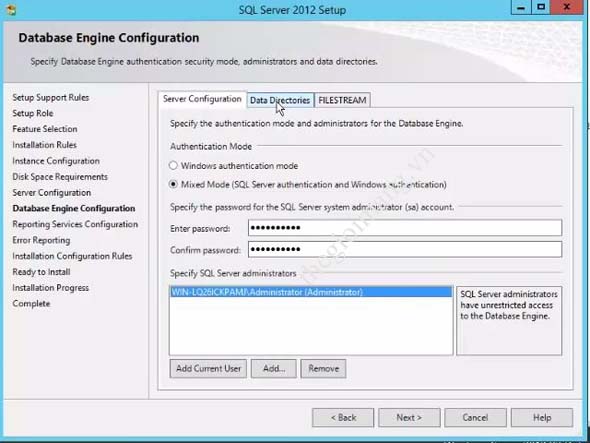590x443 pixels.
Task: Minimize the SQL Server 2012 Setup window
Action: coord(521,7)
